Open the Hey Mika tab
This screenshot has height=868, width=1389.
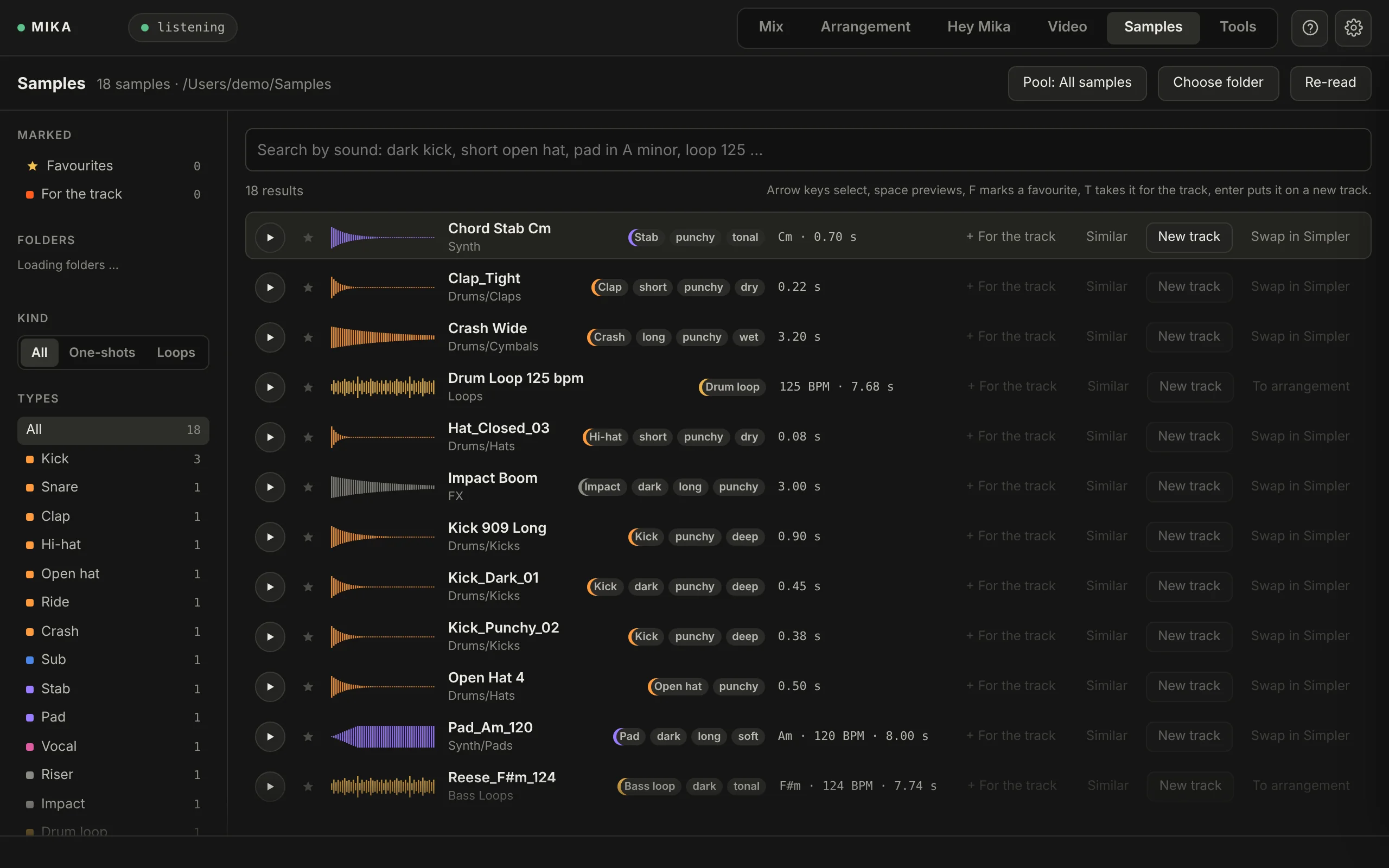coord(979,27)
